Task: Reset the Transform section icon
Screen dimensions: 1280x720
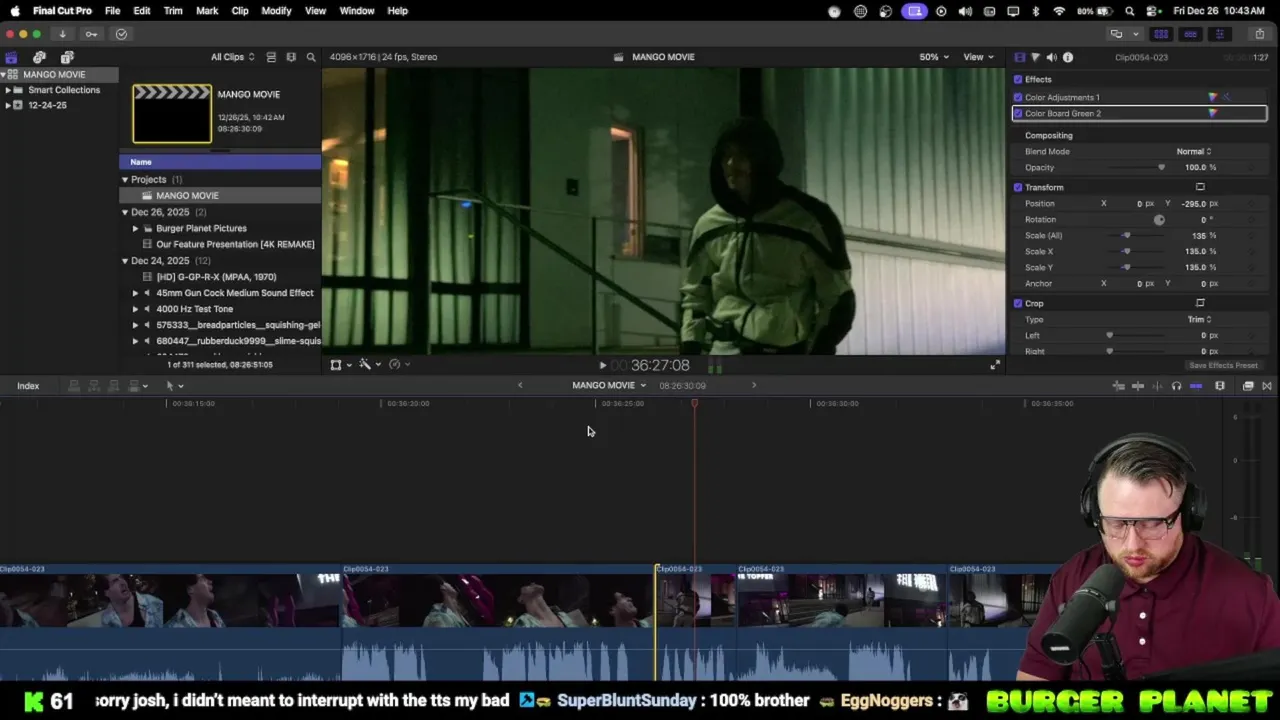Action: pos(1200,187)
